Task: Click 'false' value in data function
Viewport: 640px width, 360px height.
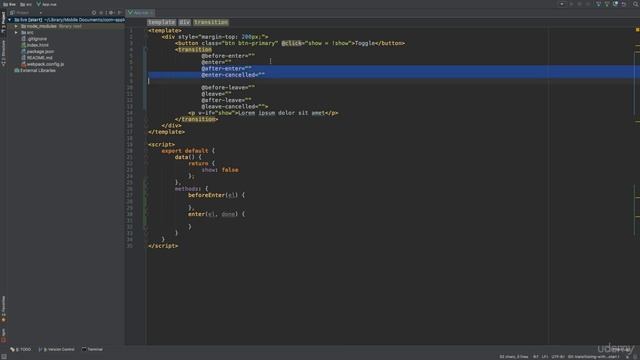Action: point(230,170)
